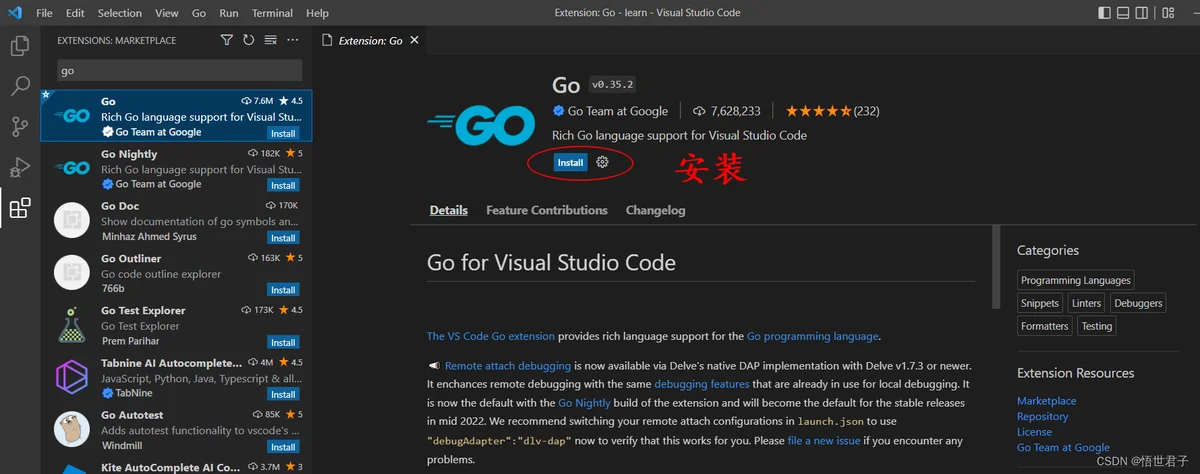Viewport: 1200px width, 474px height.
Task: Open Go Team at Google publisher link
Action: [x=618, y=111]
